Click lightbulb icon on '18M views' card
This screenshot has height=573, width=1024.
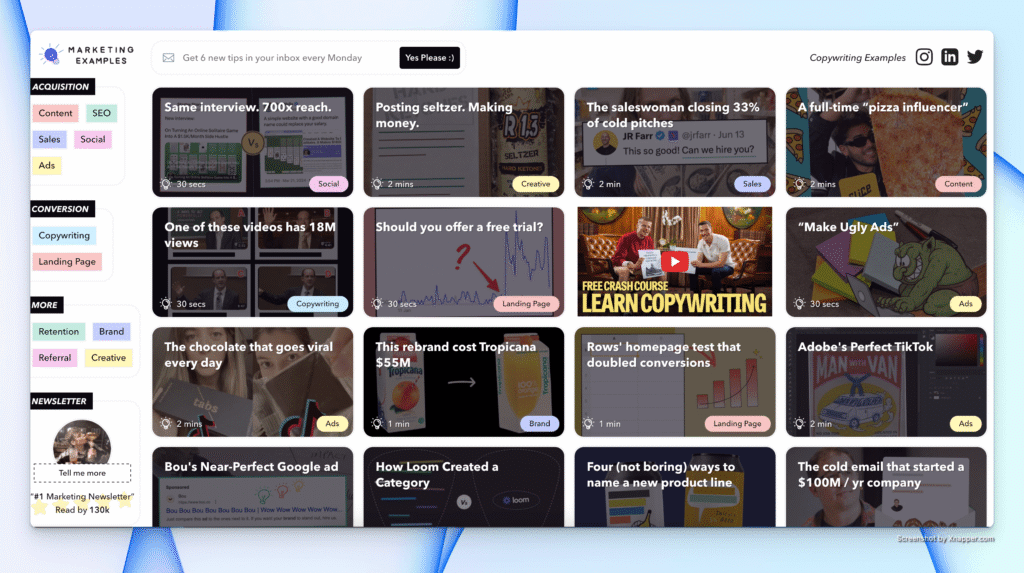166,304
